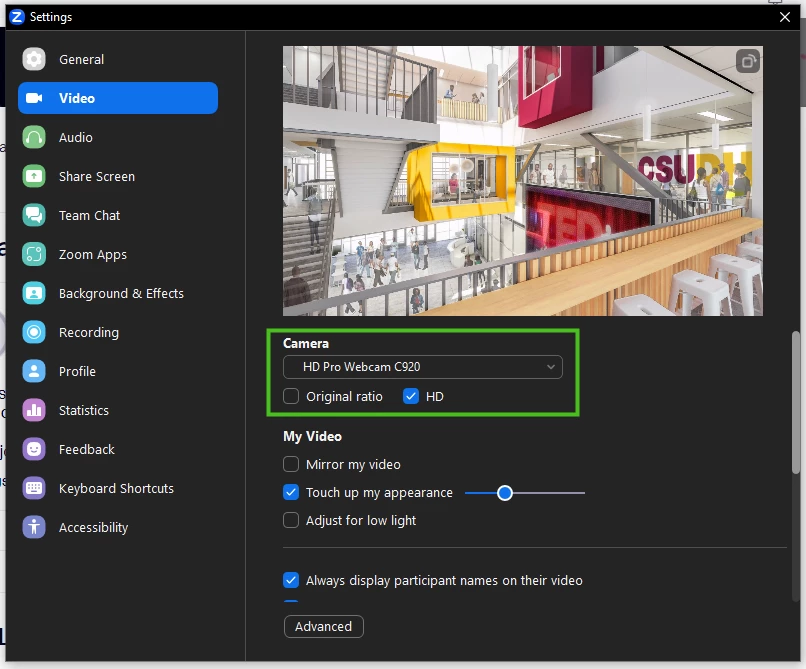The image size is (806, 669).
Task: Click the Background & Effects icon
Action: pyautogui.click(x=34, y=293)
